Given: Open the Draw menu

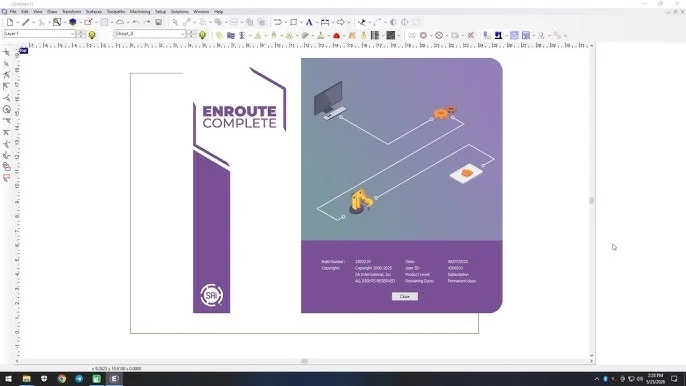Looking at the screenshot, I should click(x=52, y=12).
